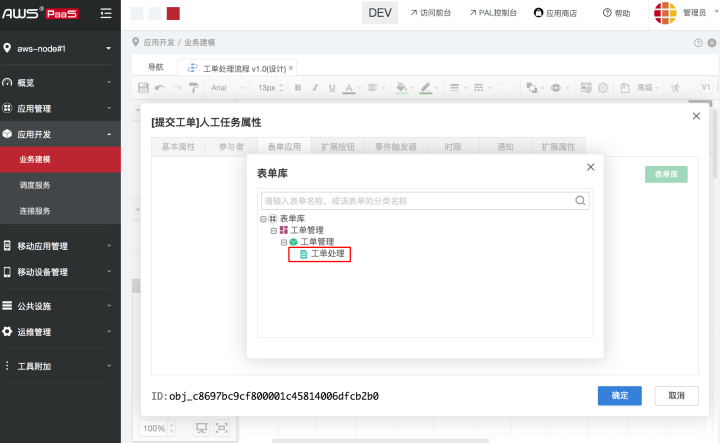The width and height of the screenshot is (720, 443).
Task: Toggle italic formatting
Action: 315,88
